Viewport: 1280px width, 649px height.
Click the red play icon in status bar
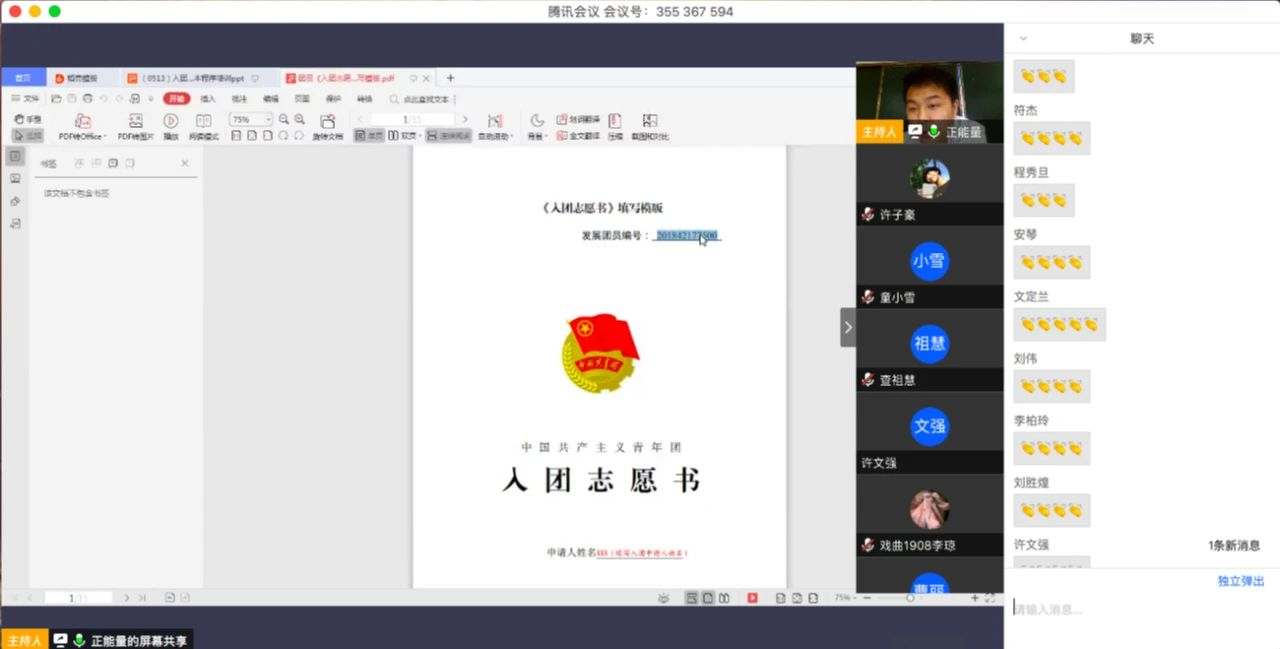pos(752,598)
